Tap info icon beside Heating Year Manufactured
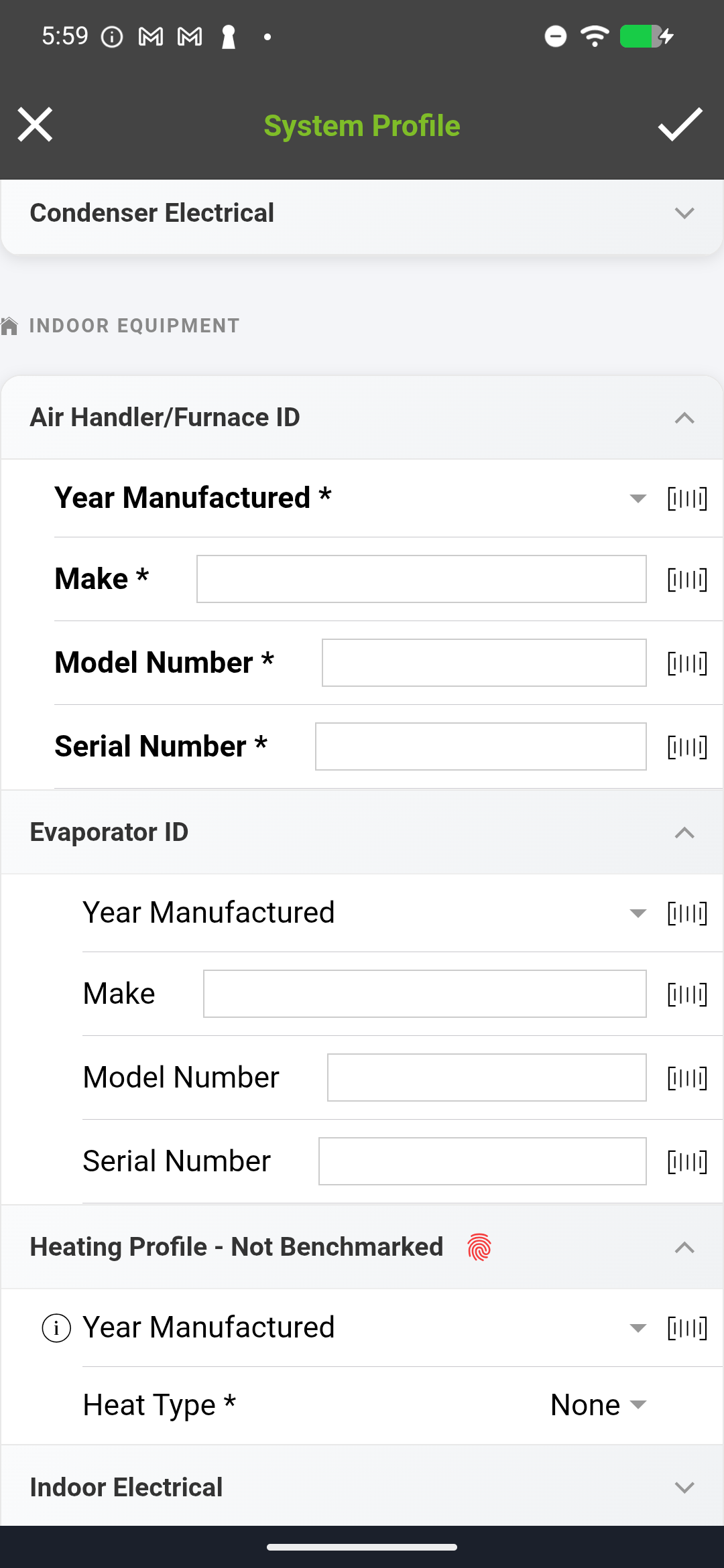Screen dimensions: 724x1568 (x=56, y=1328)
